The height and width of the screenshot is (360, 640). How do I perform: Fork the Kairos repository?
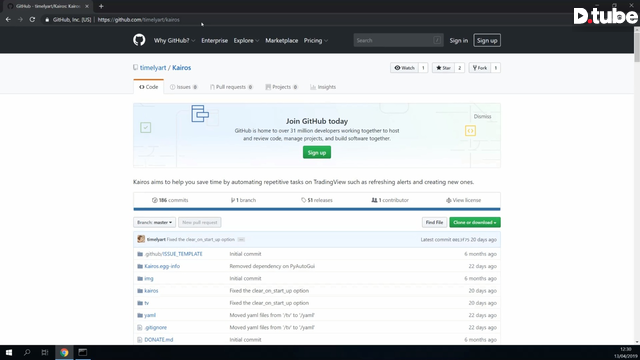(x=480, y=68)
